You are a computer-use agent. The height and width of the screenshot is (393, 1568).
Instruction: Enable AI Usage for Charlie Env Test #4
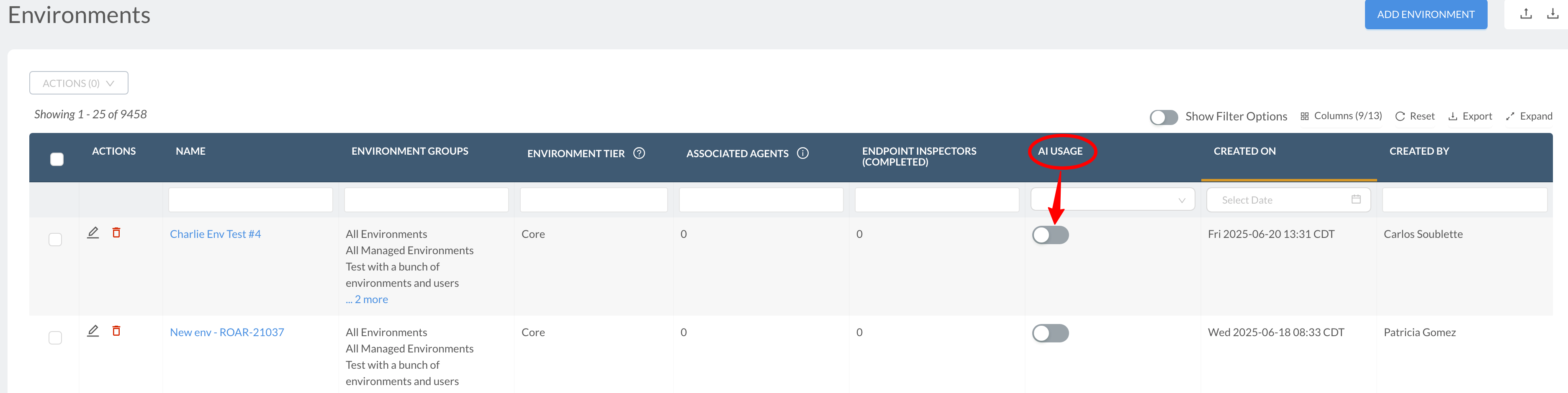(1050, 235)
